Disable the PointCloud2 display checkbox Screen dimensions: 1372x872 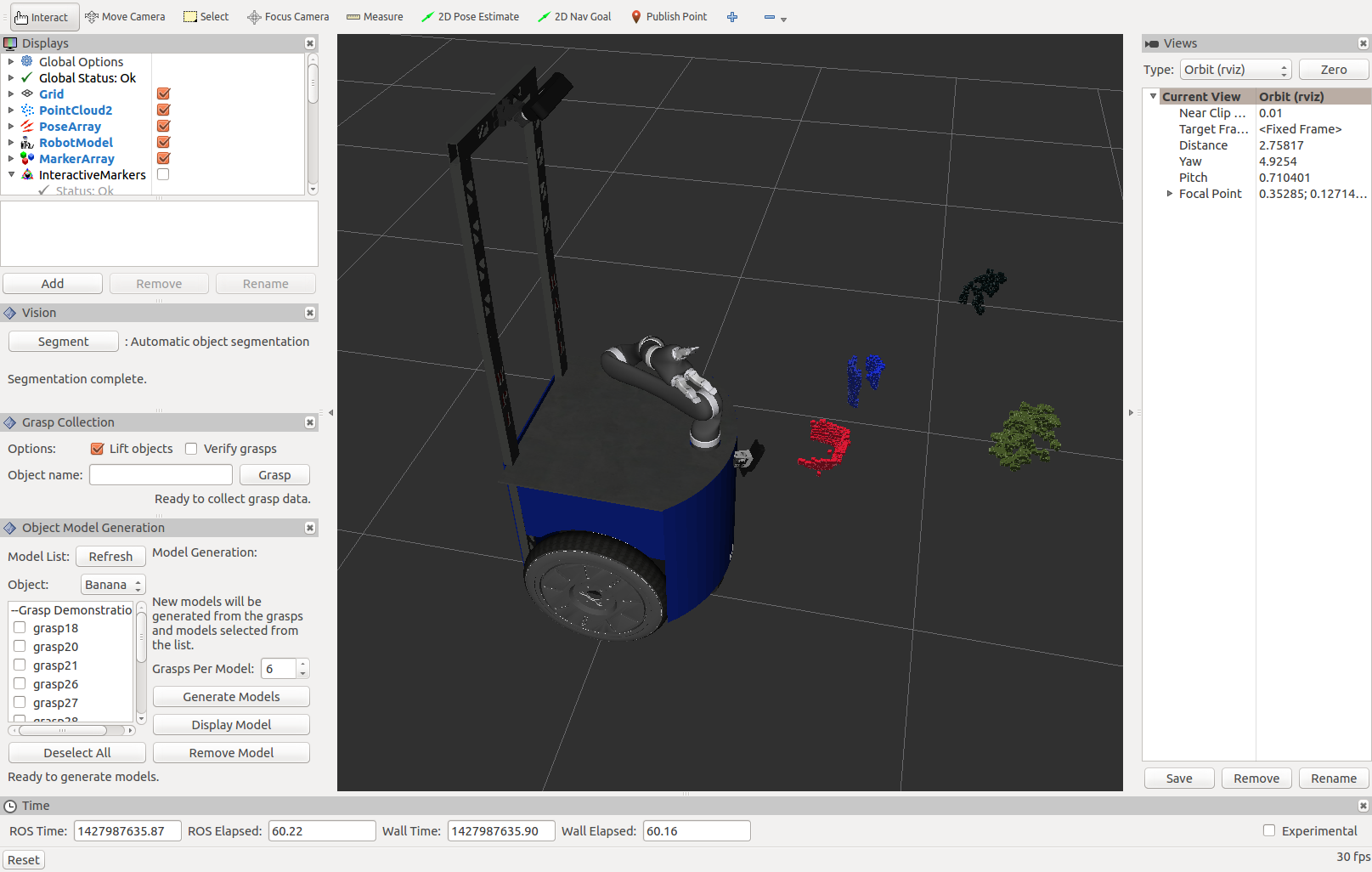point(164,110)
